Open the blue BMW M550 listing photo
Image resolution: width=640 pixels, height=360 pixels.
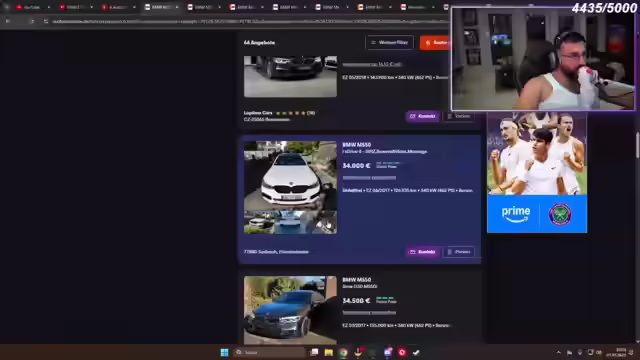pyautogui.click(x=290, y=310)
